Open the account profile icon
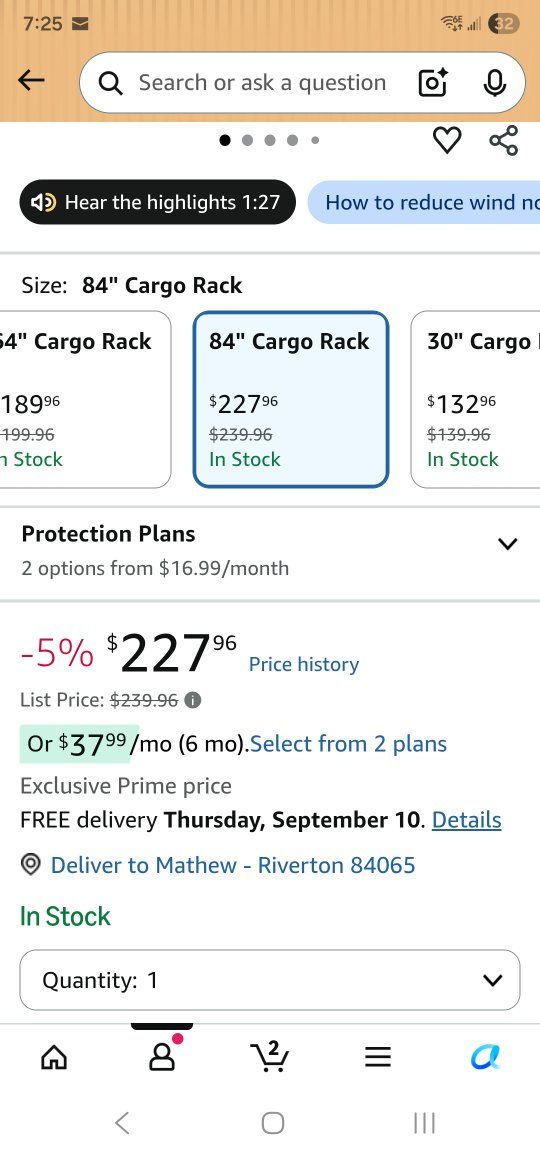This screenshot has width=540, height=1158. [x=161, y=1057]
